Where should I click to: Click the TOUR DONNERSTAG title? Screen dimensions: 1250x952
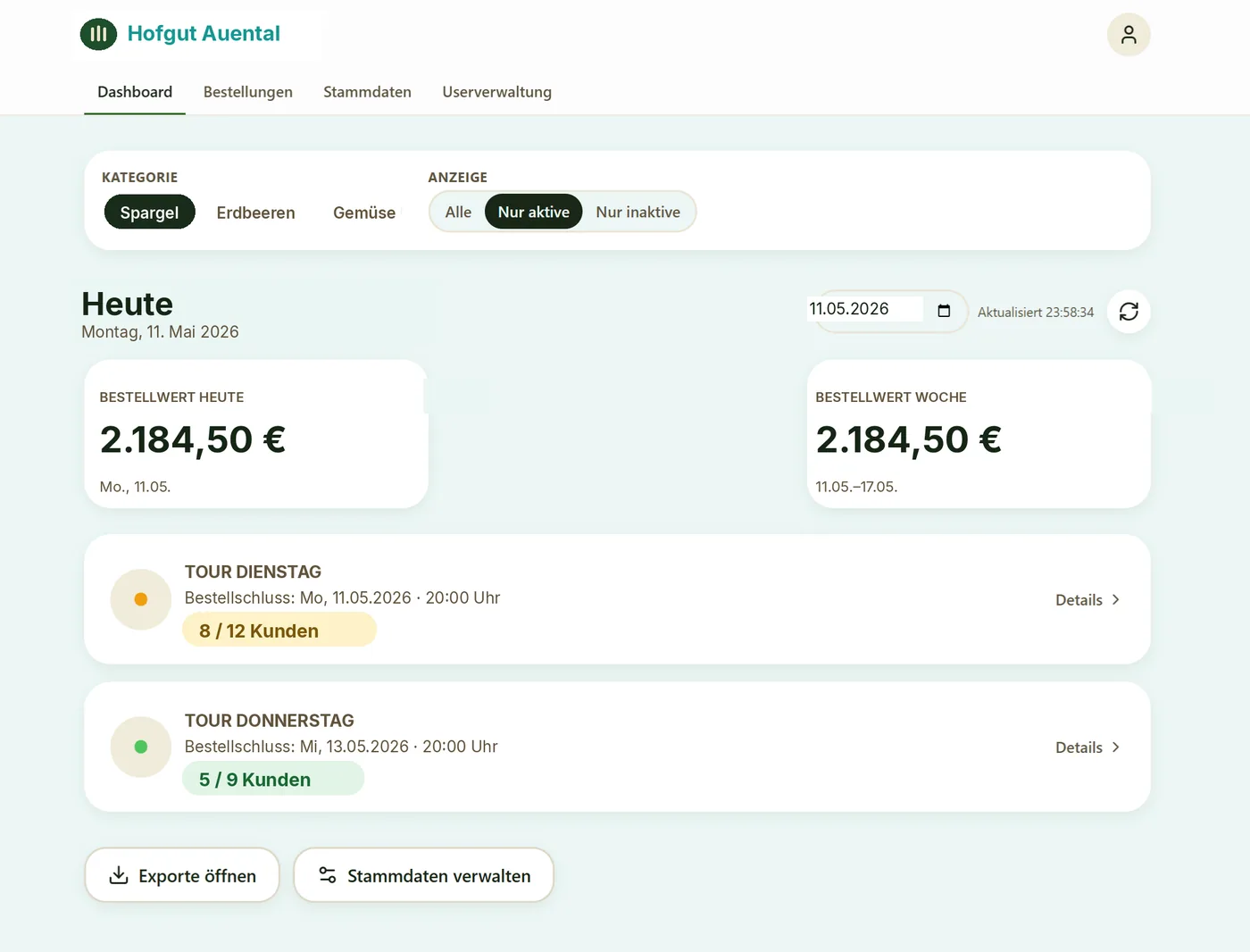(270, 720)
